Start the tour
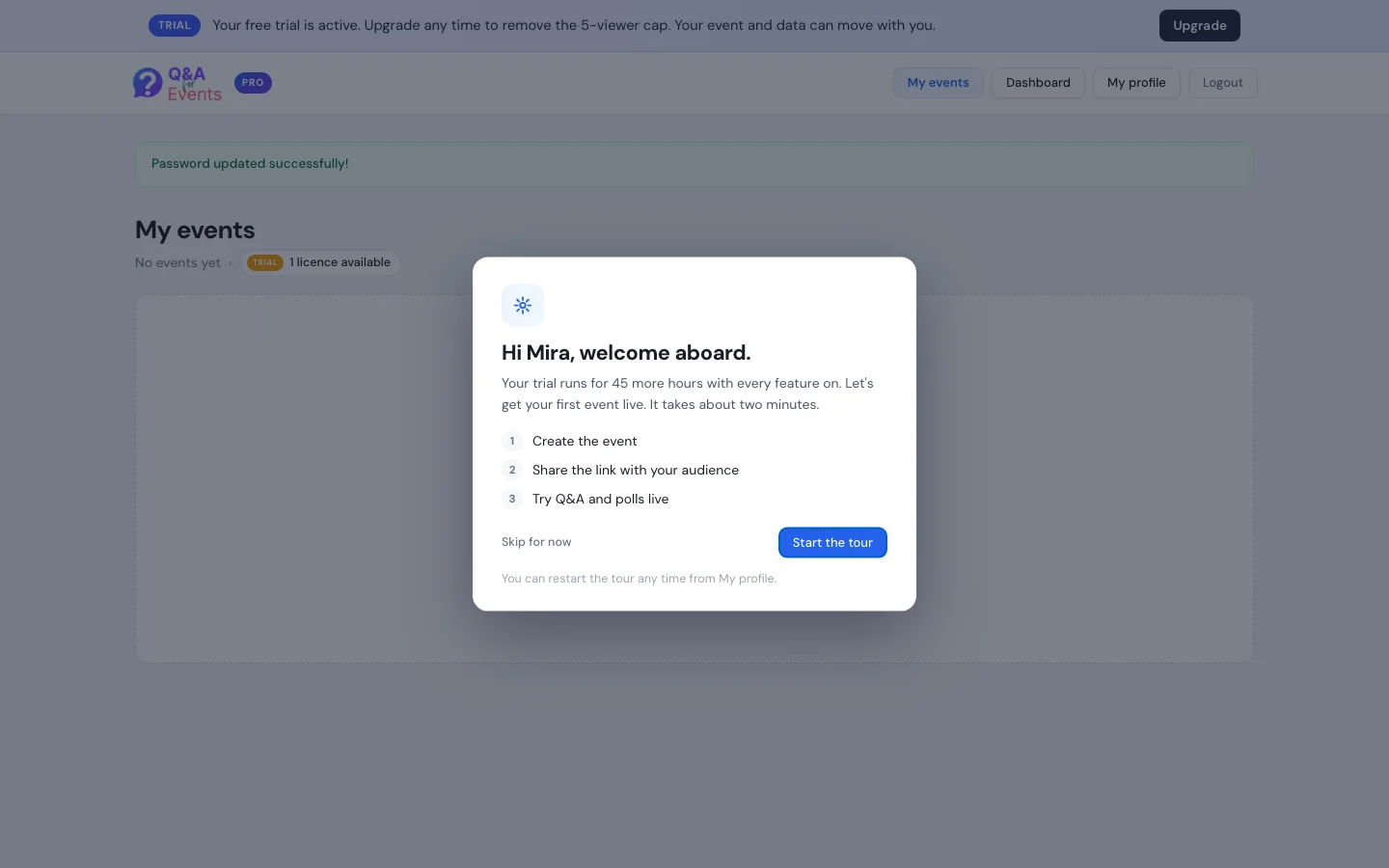The image size is (1389, 868). coord(832,543)
